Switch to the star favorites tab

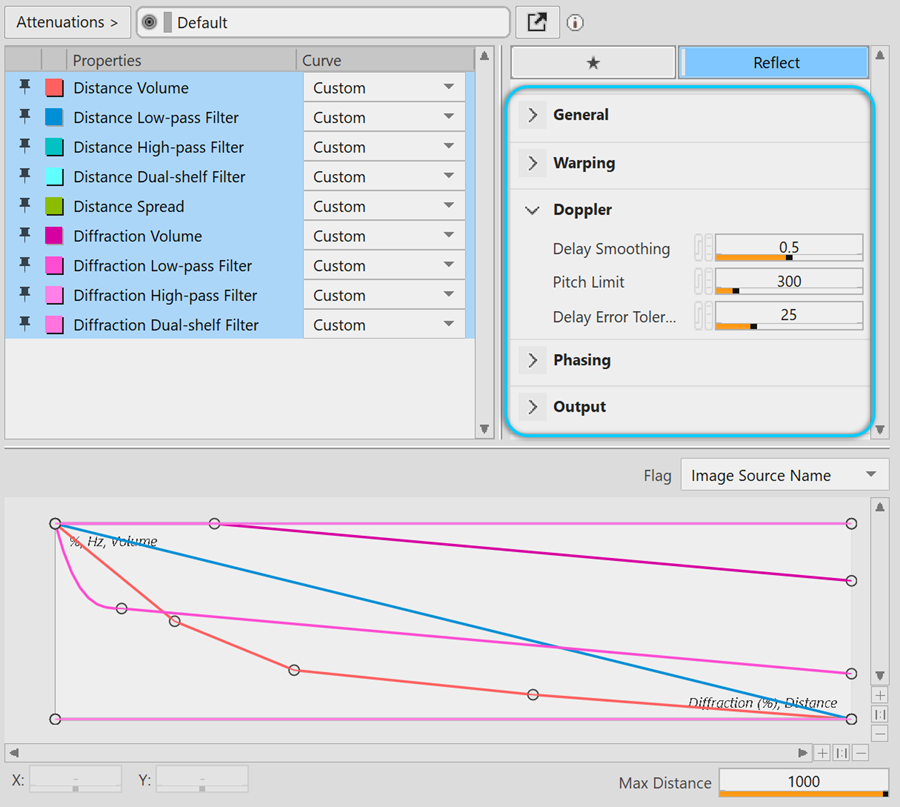593,62
